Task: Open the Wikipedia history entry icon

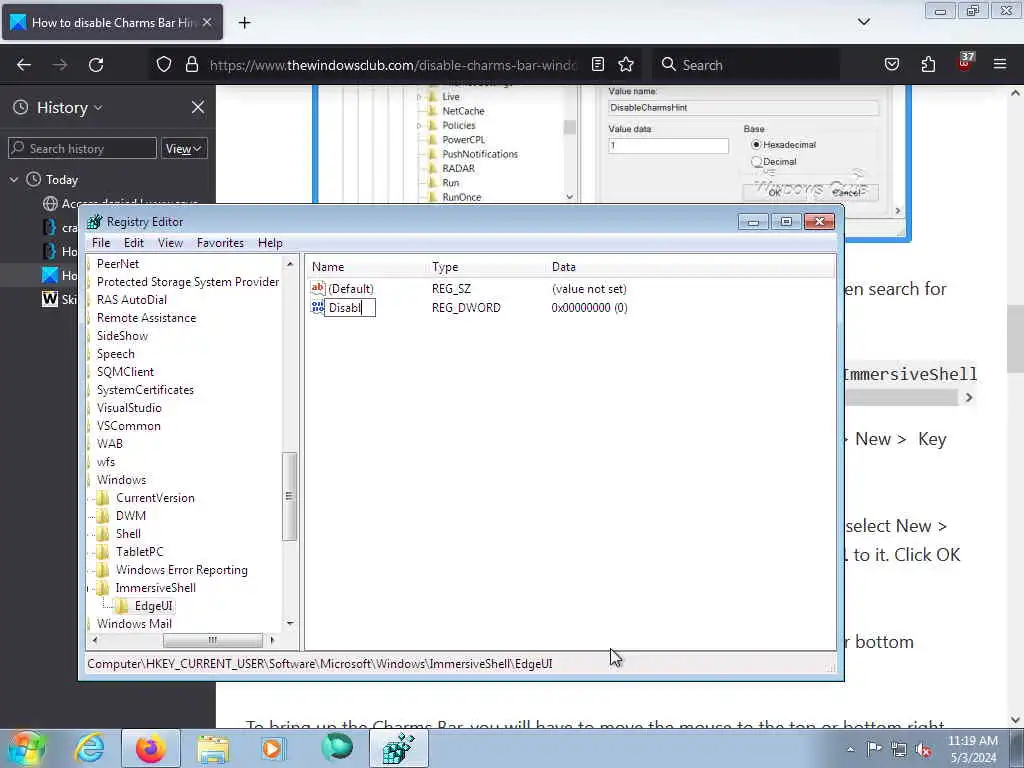Action: pyautogui.click(x=50, y=299)
